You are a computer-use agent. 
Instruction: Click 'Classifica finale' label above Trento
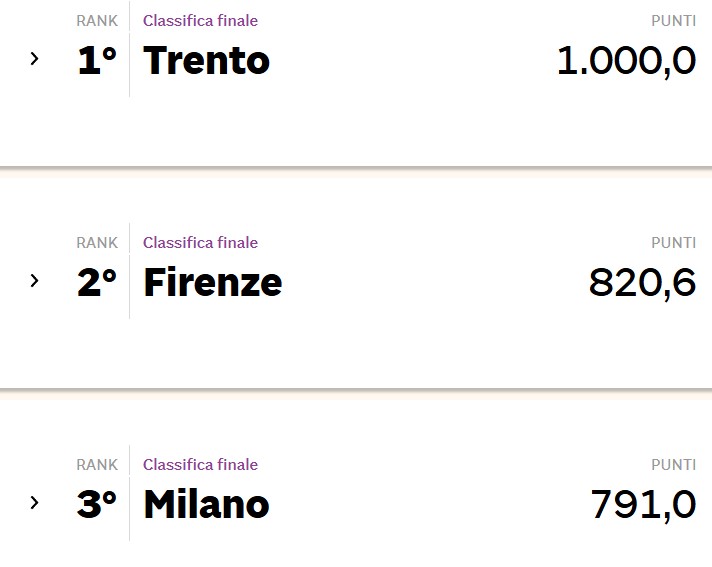pos(200,20)
